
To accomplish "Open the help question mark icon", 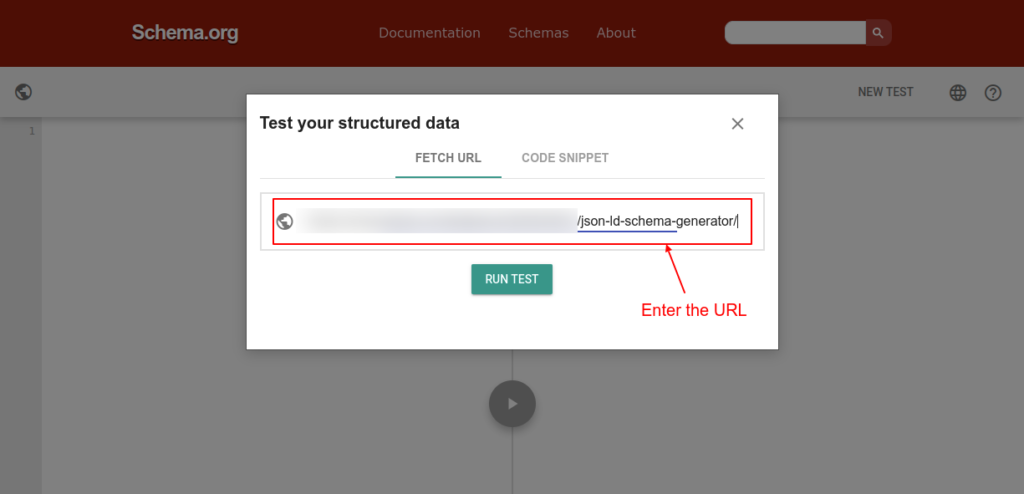I will tap(993, 93).
